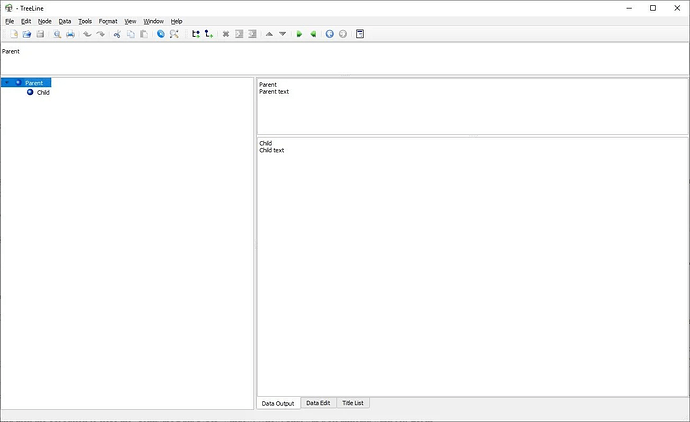The image size is (690, 422).
Task: Collapse the Parent tree node
Action: point(6,82)
